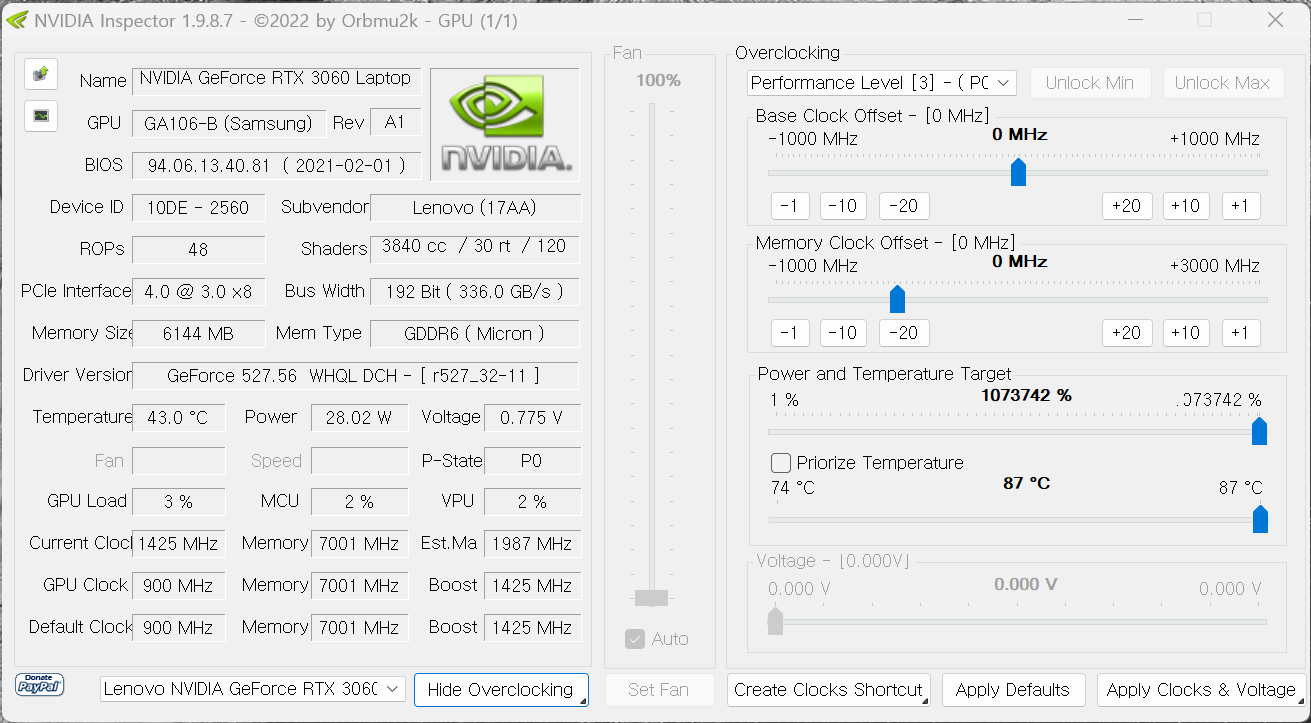This screenshot has width=1311, height=723.
Task: Click the GPU Load value 3 %
Action: click(x=181, y=502)
